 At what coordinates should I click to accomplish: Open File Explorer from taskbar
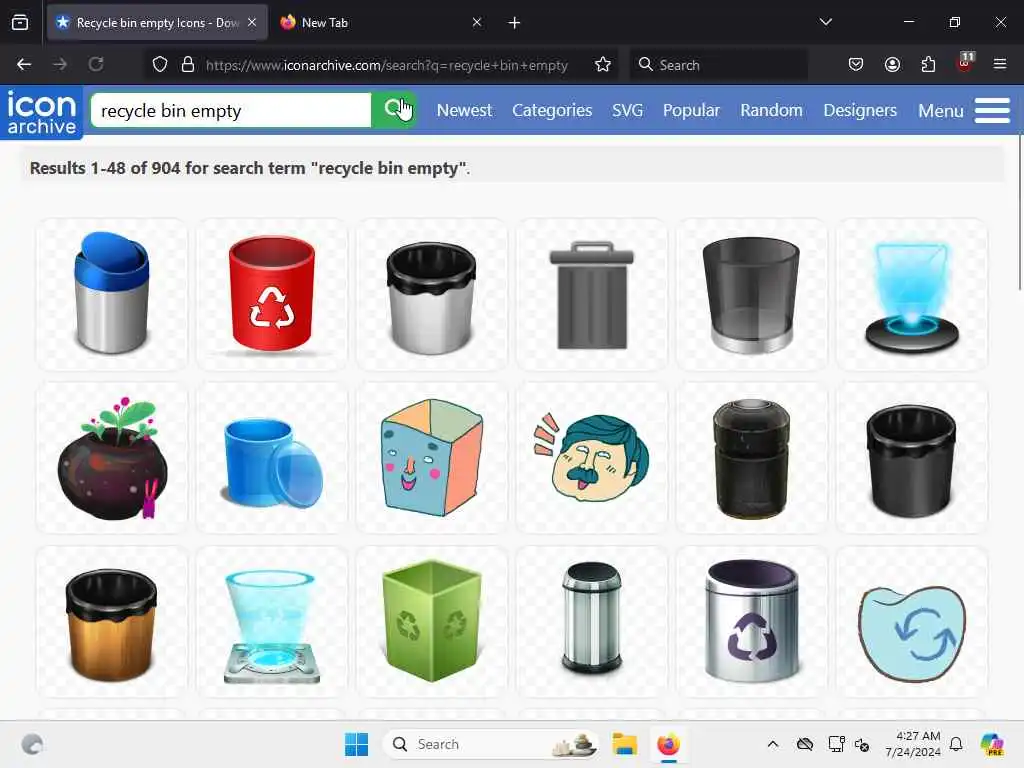pos(624,744)
